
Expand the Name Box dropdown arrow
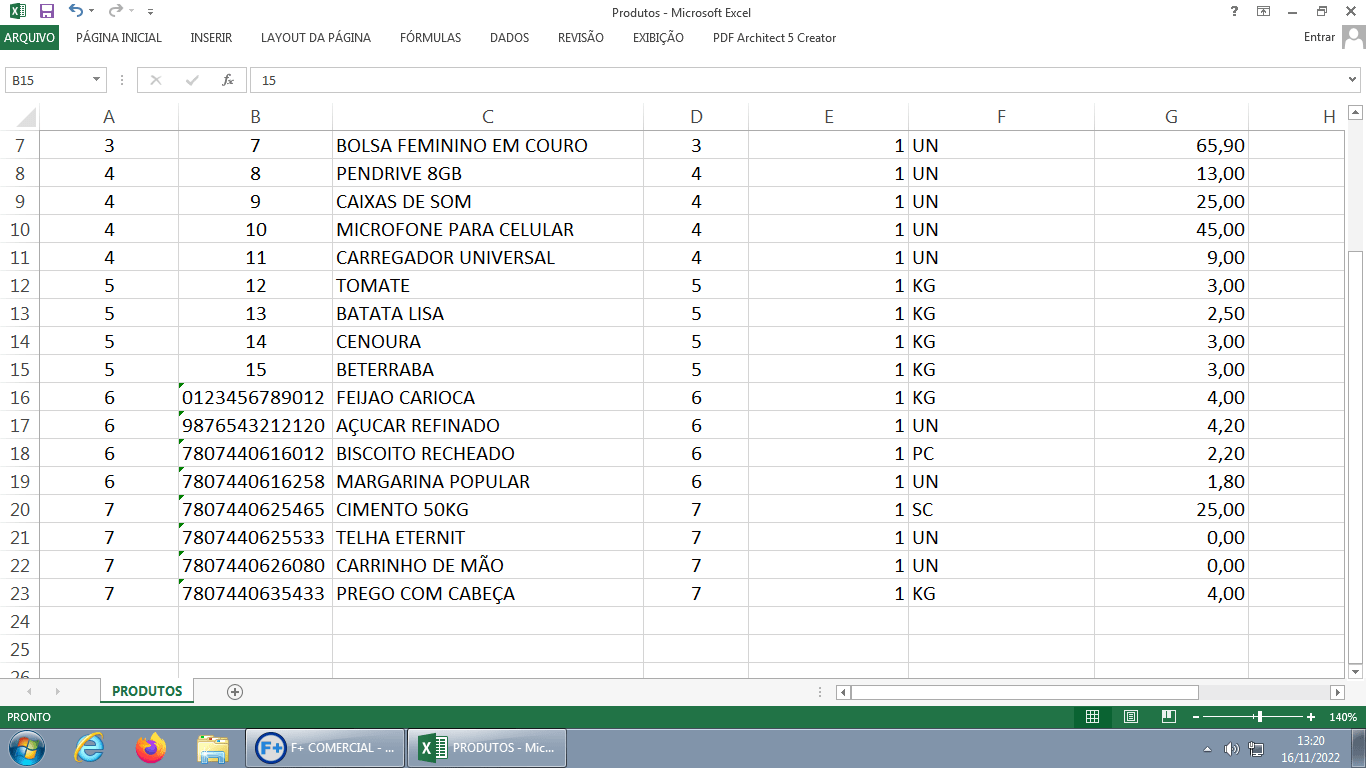pos(97,80)
